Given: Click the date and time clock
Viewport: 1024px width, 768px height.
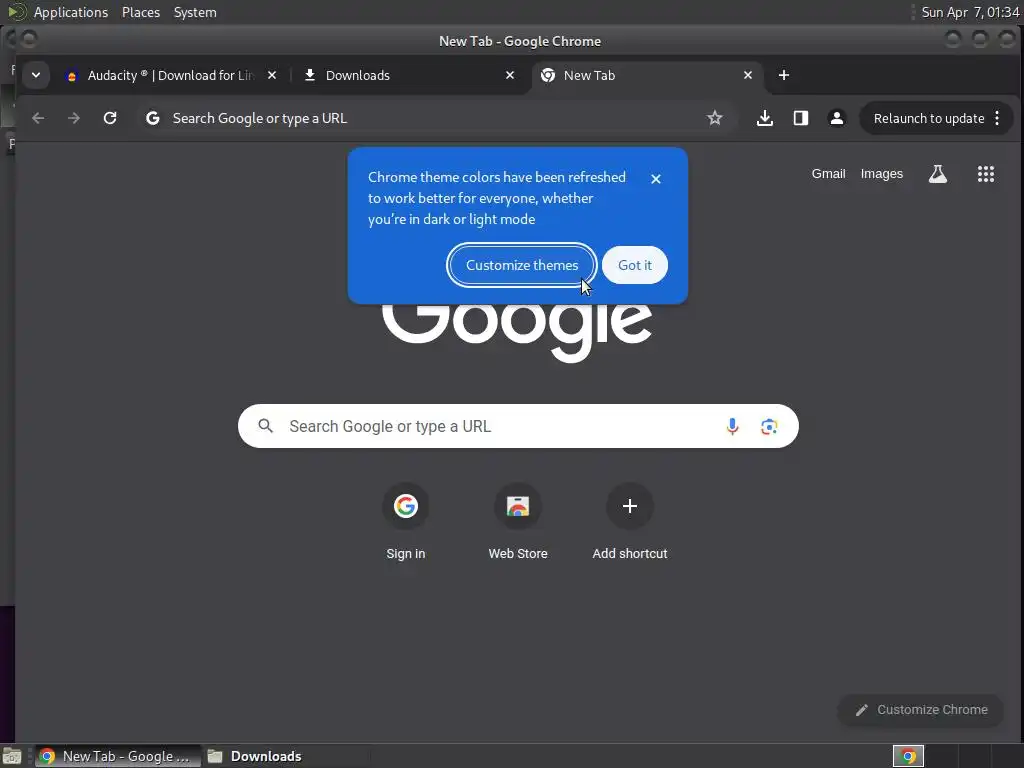Looking at the screenshot, I should point(970,12).
